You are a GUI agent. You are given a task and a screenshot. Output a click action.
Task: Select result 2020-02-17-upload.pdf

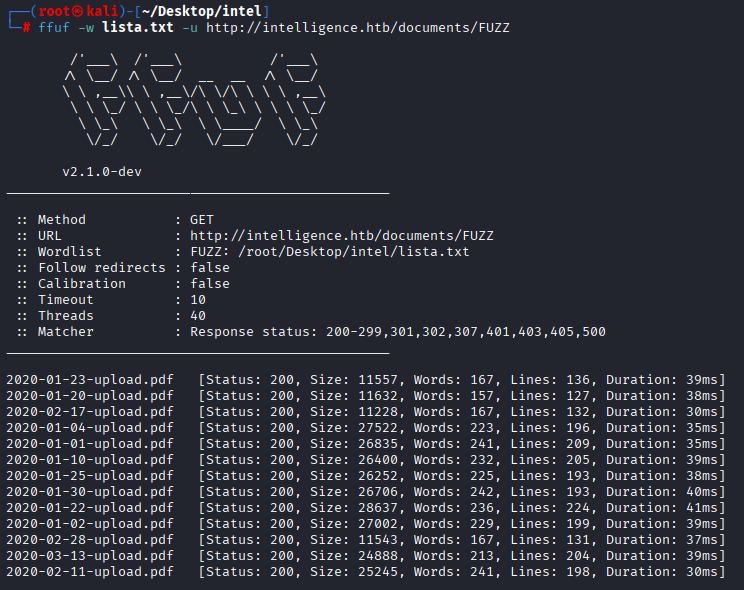pos(90,412)
